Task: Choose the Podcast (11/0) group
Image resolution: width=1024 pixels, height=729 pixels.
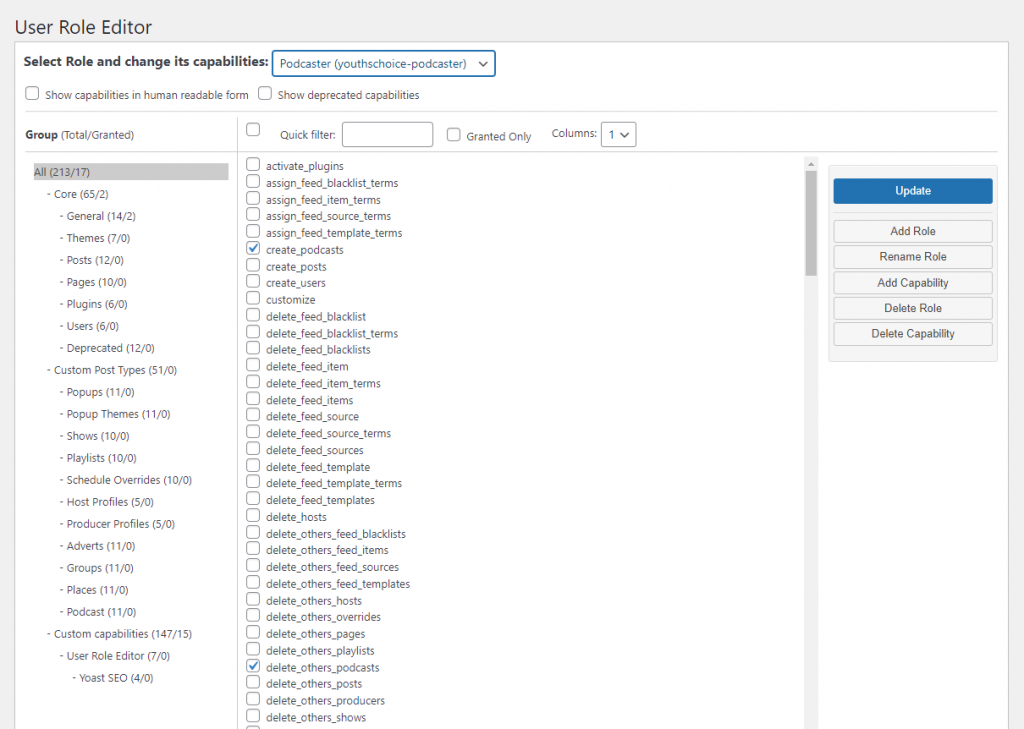Action: click(101, 612)
